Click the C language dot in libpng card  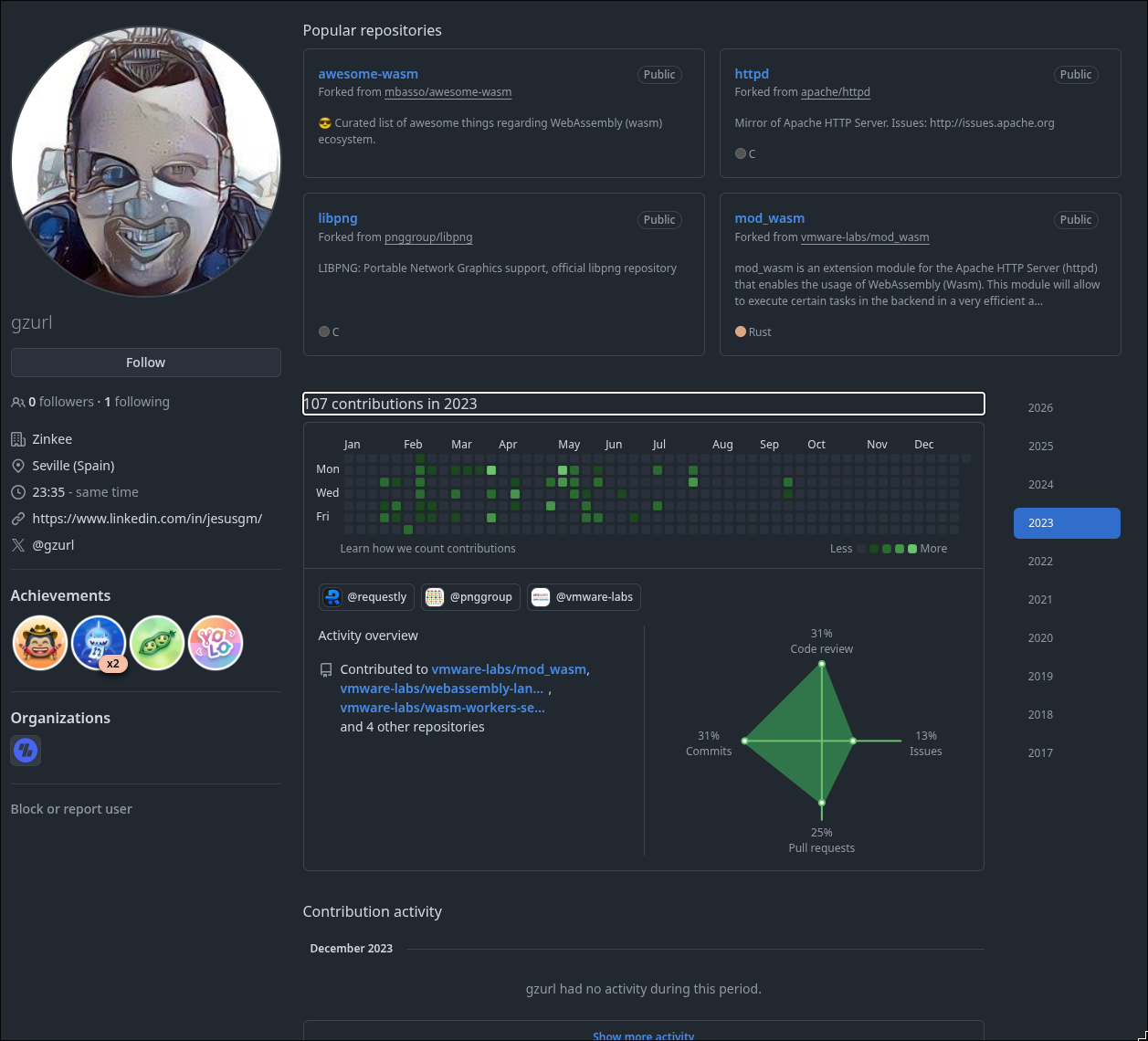point(324,331)
